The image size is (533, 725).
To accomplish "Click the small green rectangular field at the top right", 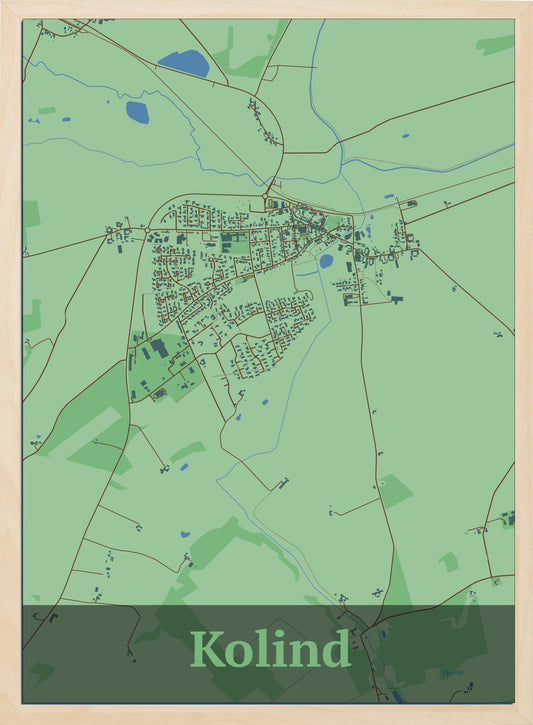I will pos(495,45).
